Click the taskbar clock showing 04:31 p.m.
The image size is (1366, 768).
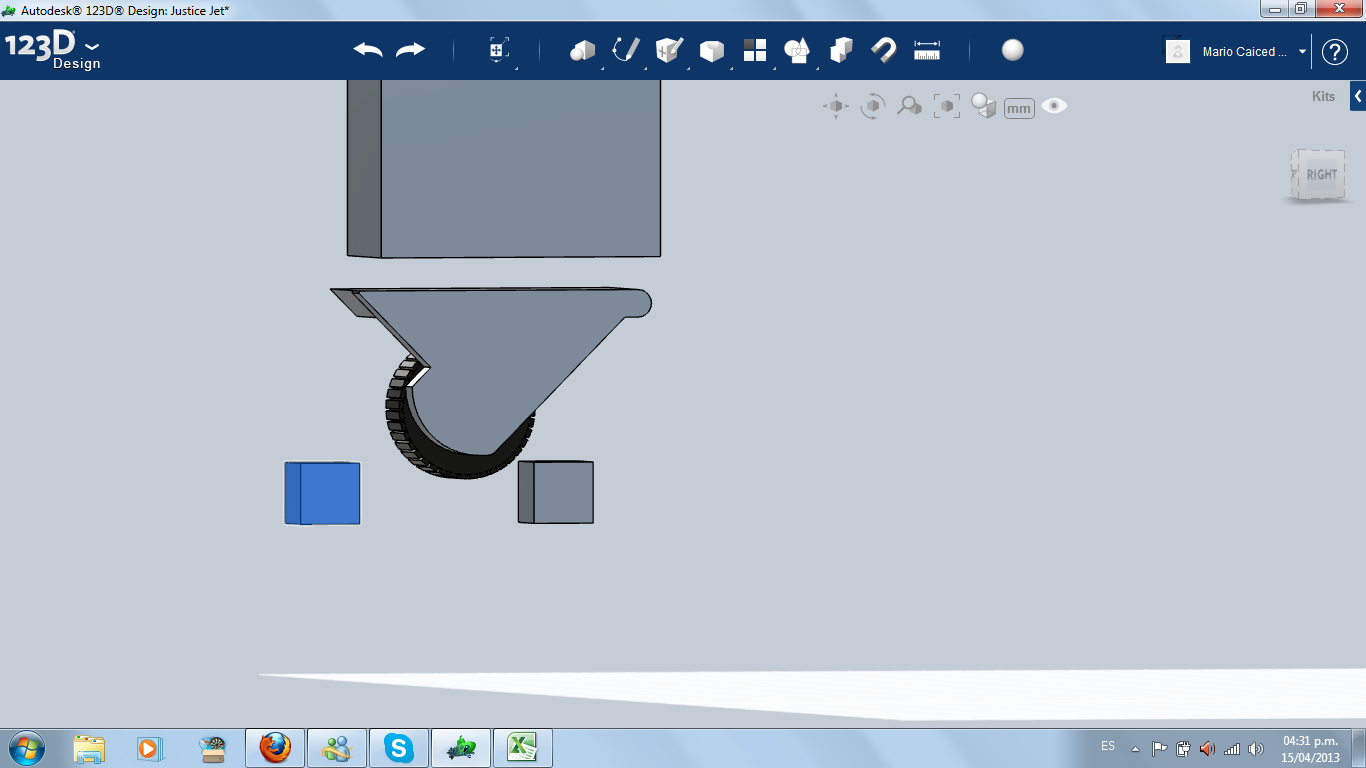[1310, 748]
